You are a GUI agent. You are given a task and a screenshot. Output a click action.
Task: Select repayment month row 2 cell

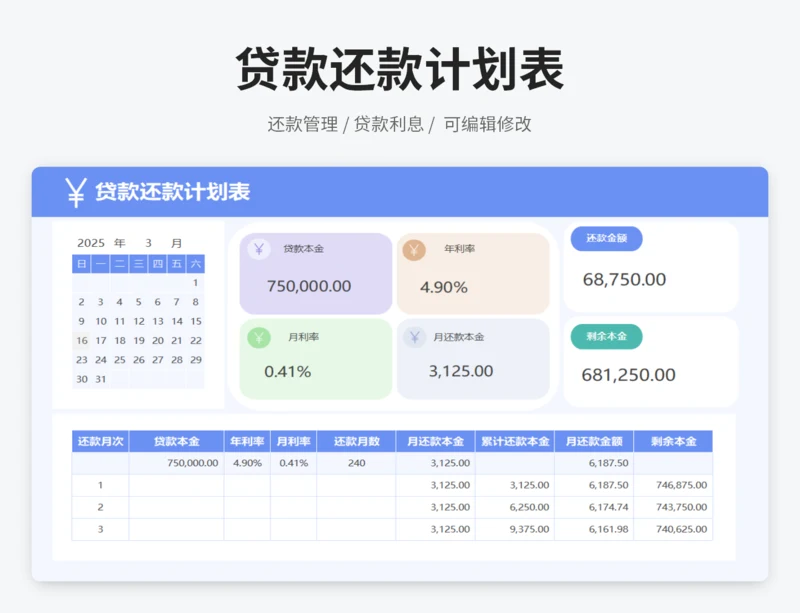(x=101, y=507)
